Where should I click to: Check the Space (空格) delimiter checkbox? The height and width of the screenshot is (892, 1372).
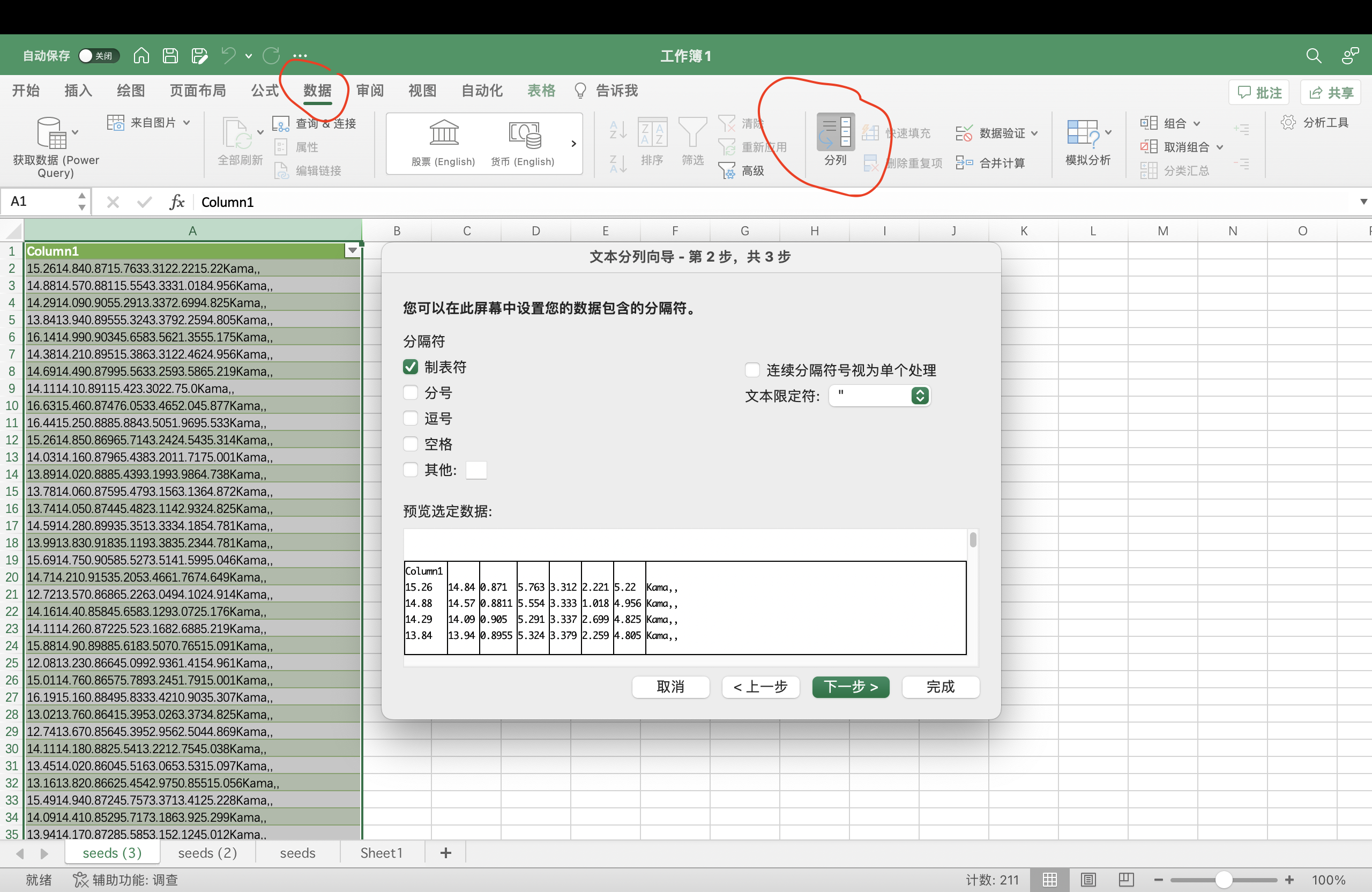tap(411, 444)
